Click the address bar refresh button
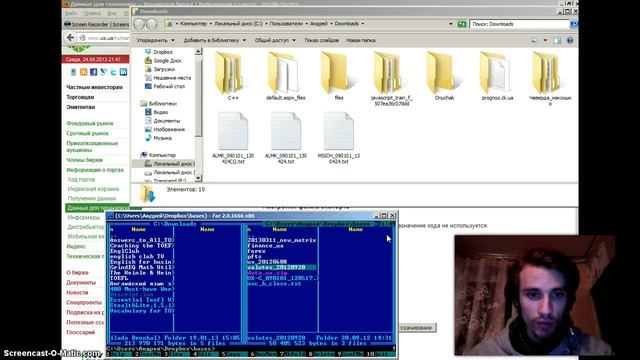Image resolution: width=640 pixels, height=360 pixels. coord(462,24)
